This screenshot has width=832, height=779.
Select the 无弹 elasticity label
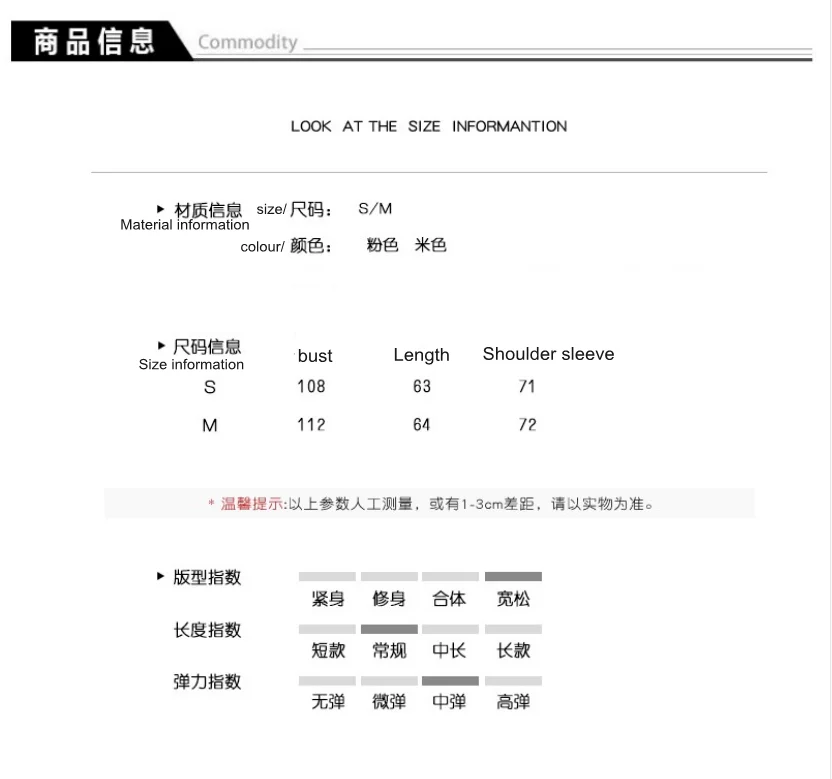click(328, 702)
